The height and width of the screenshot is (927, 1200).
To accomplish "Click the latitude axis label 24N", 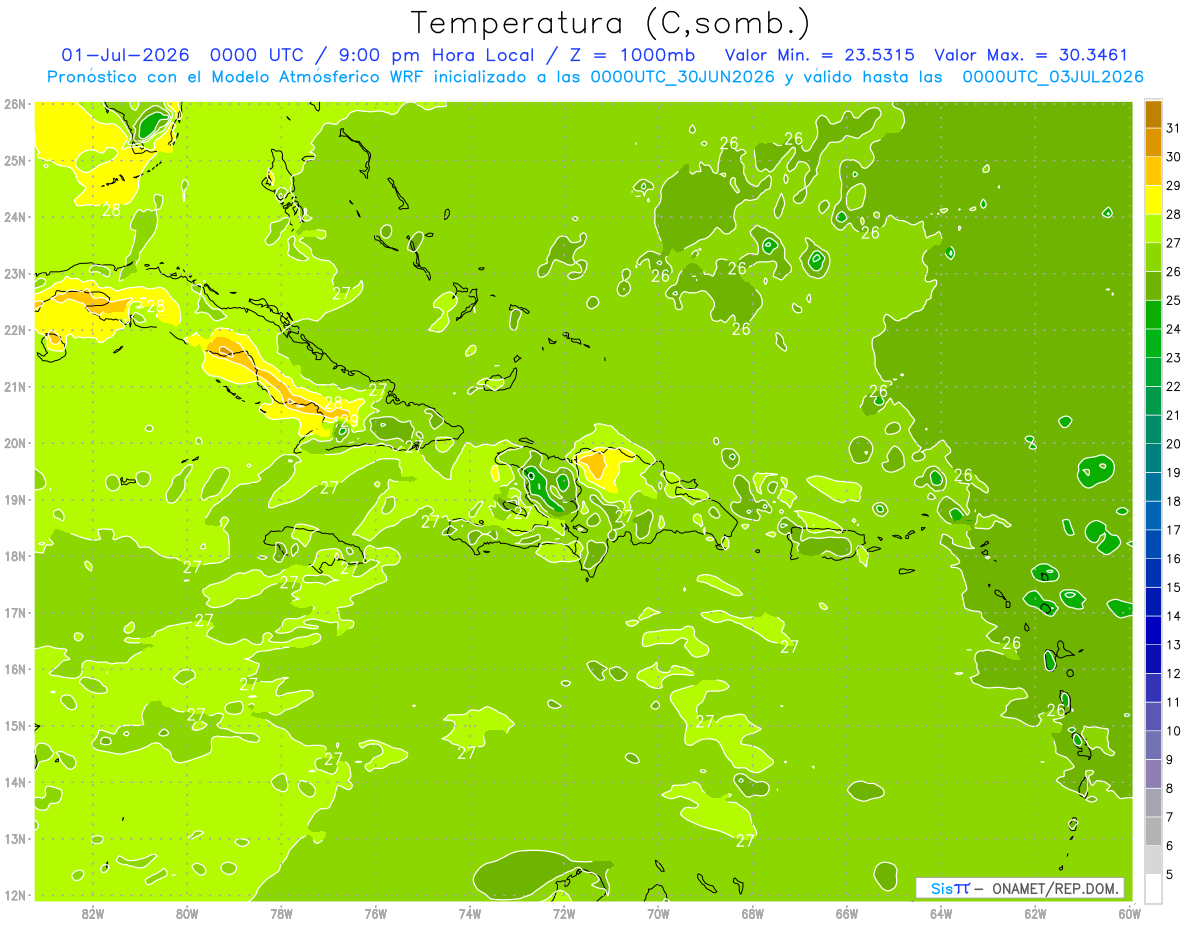I will click(15, 217).
